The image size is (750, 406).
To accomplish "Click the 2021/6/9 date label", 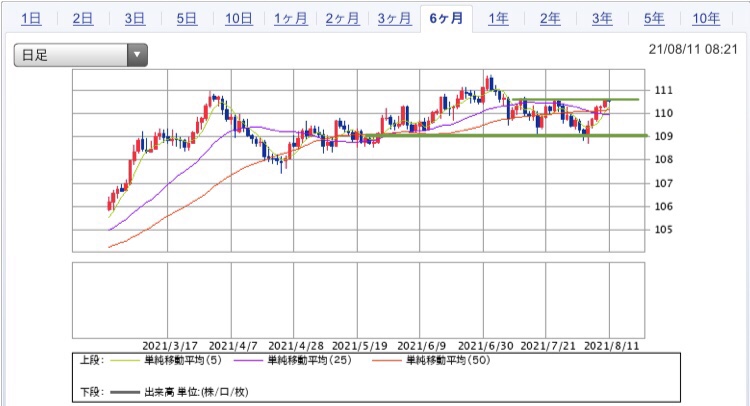I will pyautogui.click(x=421, y=346).
